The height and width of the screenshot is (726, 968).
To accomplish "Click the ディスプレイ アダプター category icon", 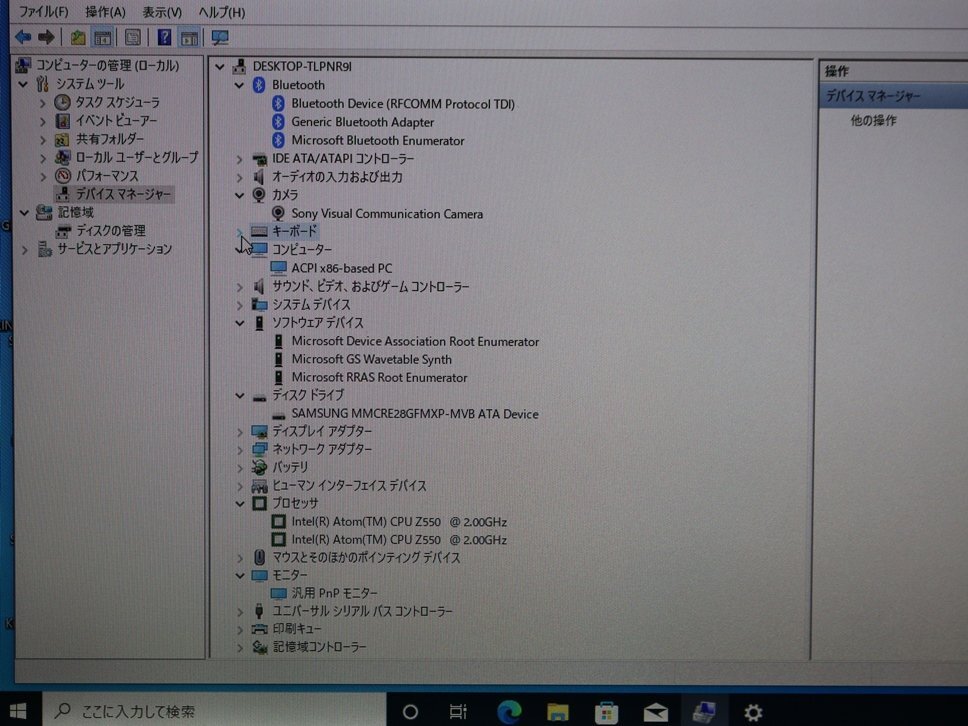I will click(259, 432).
